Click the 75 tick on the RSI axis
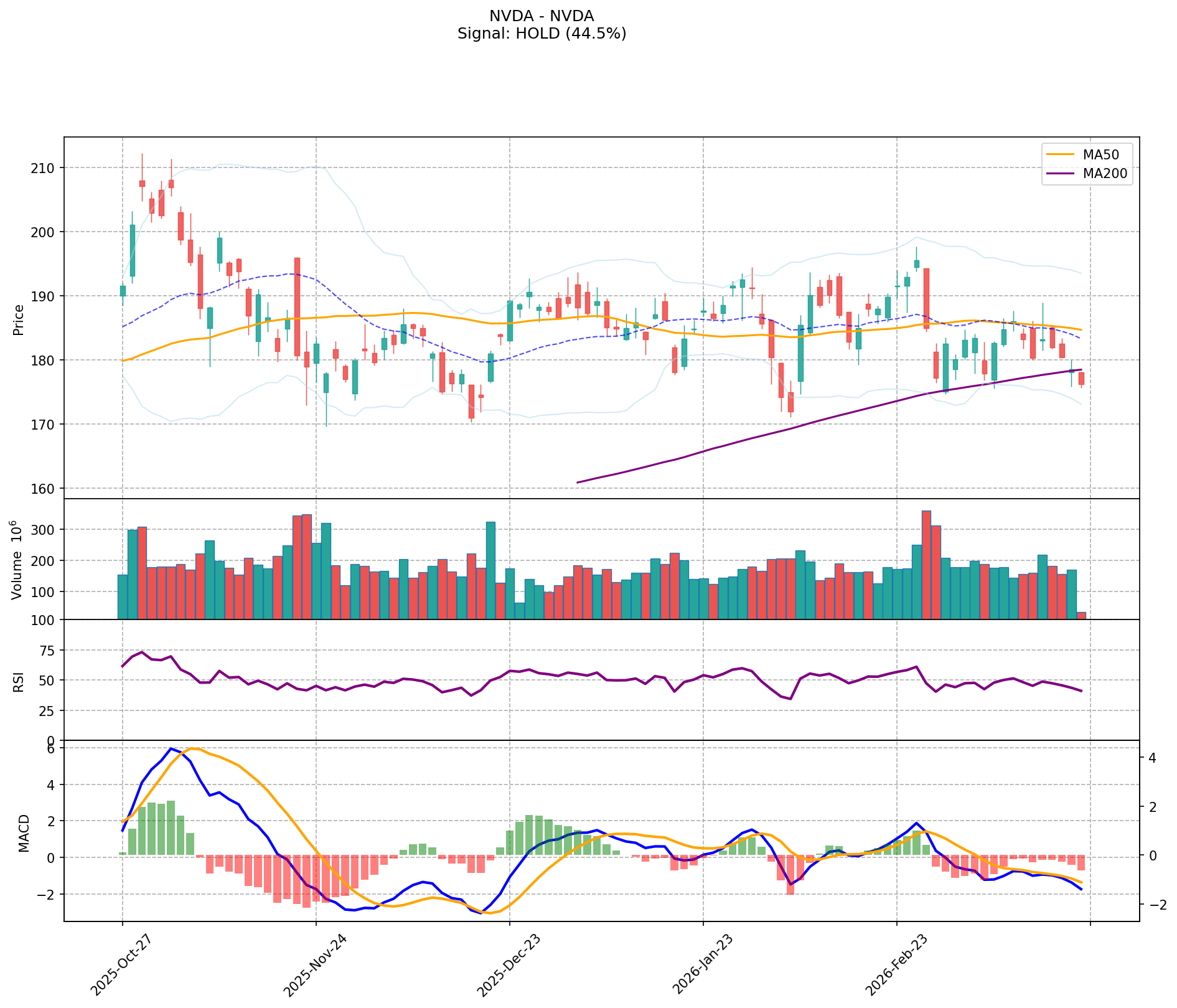This screenshot has width=1177, height=1008. [47, 651]
